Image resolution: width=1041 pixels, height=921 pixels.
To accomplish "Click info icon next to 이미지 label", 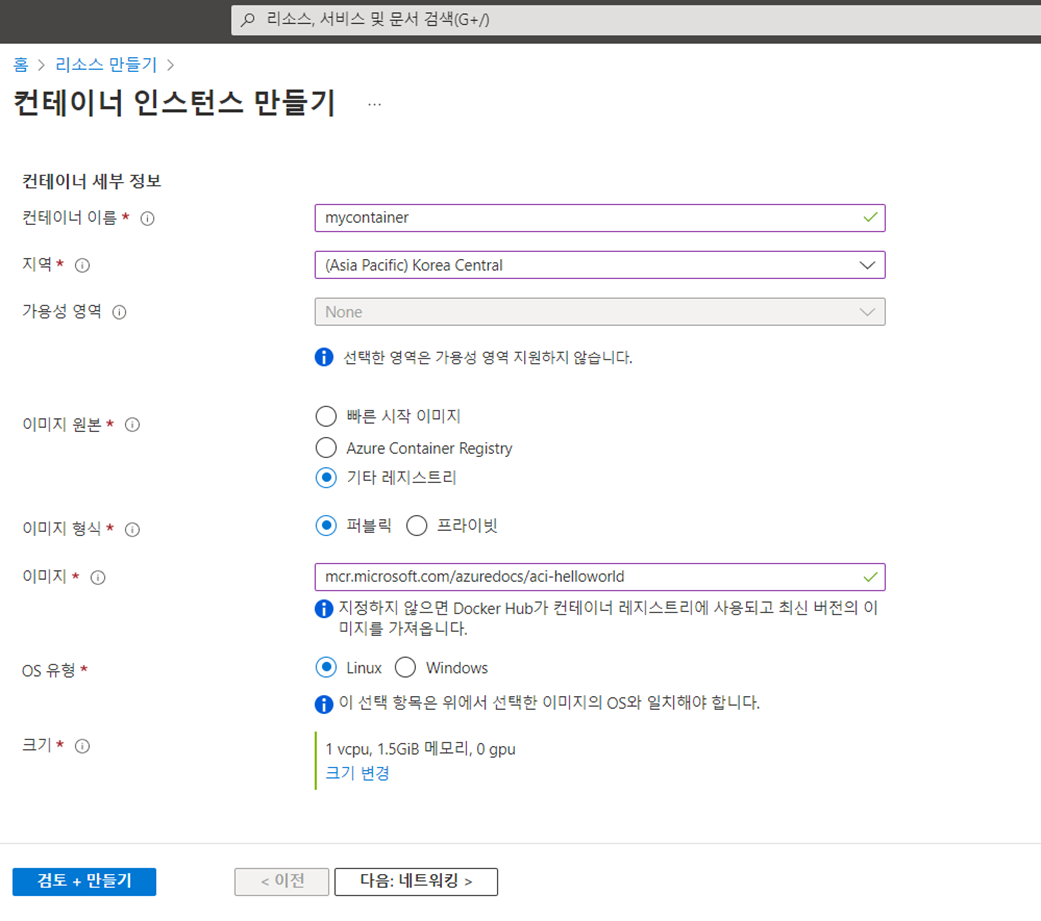I will coord(98,578).
